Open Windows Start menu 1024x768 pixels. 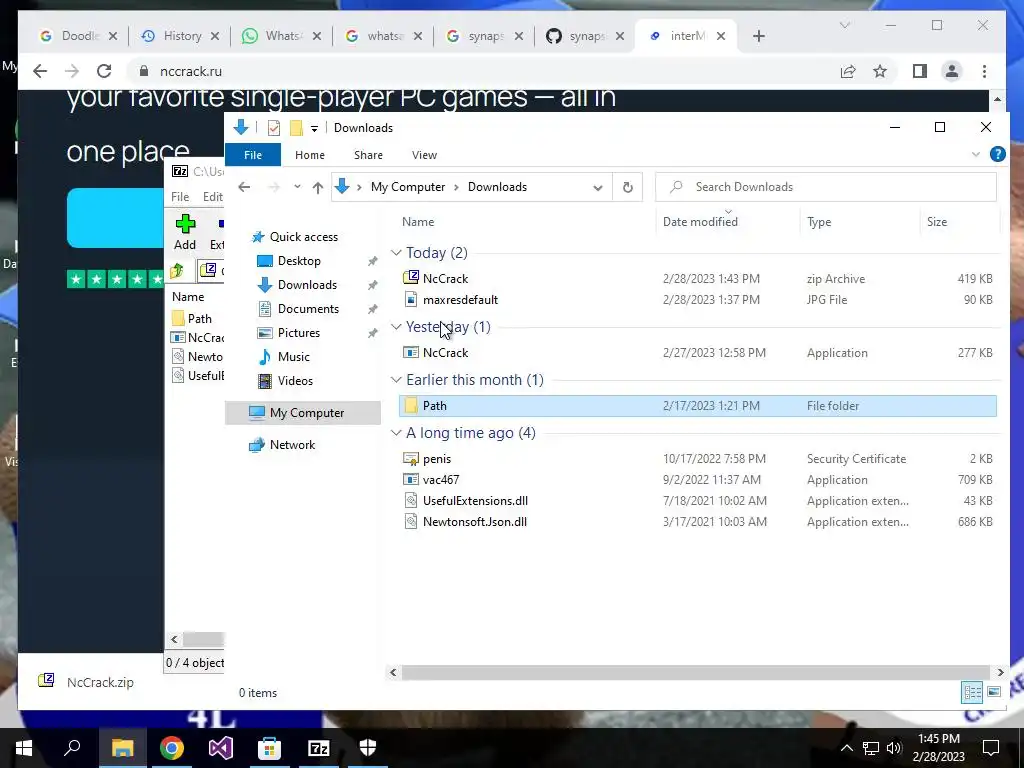coord(24,748)
